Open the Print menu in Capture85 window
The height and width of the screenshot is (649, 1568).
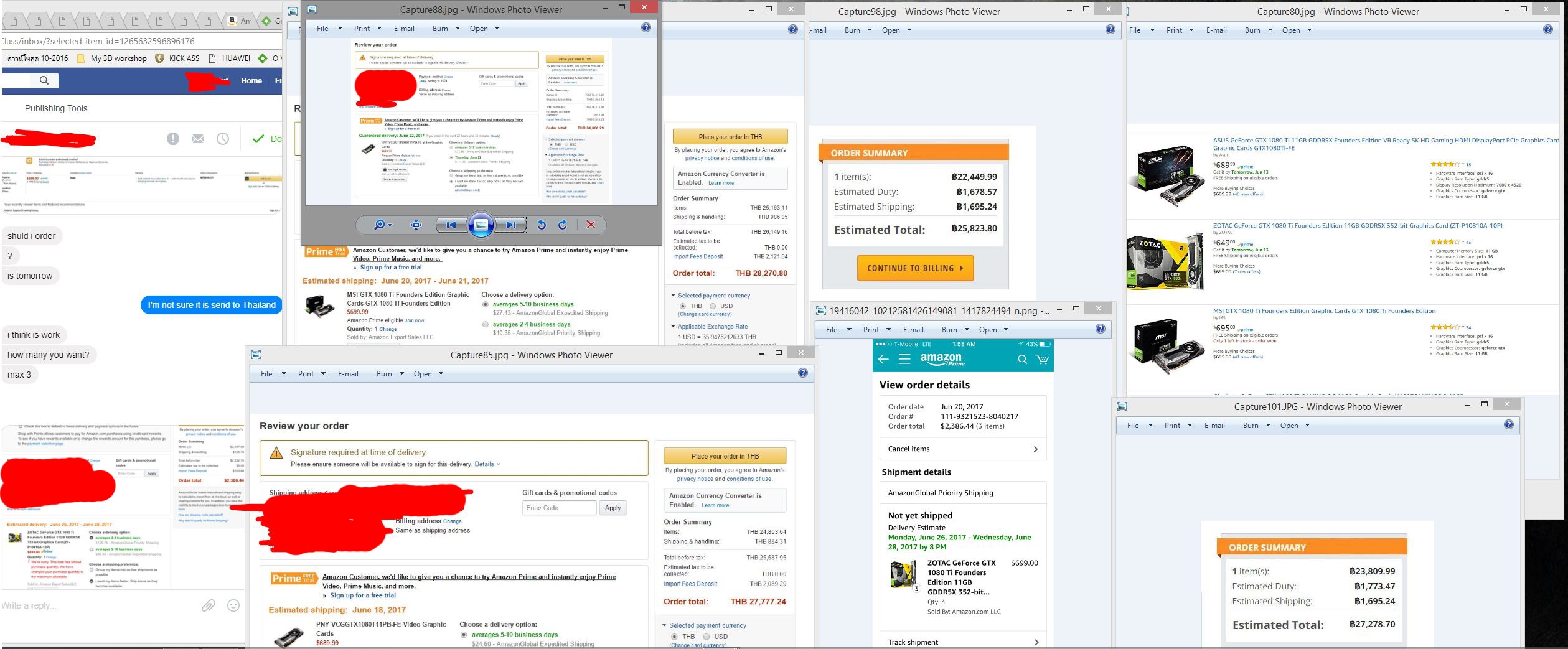(306, 373)
